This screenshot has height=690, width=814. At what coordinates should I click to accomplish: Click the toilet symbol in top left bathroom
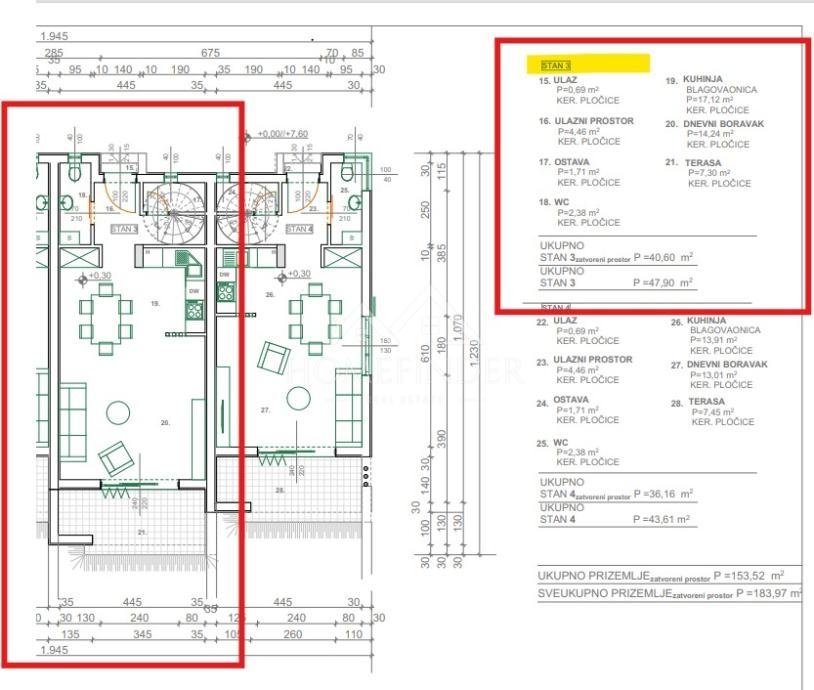[x=75, y=172]
